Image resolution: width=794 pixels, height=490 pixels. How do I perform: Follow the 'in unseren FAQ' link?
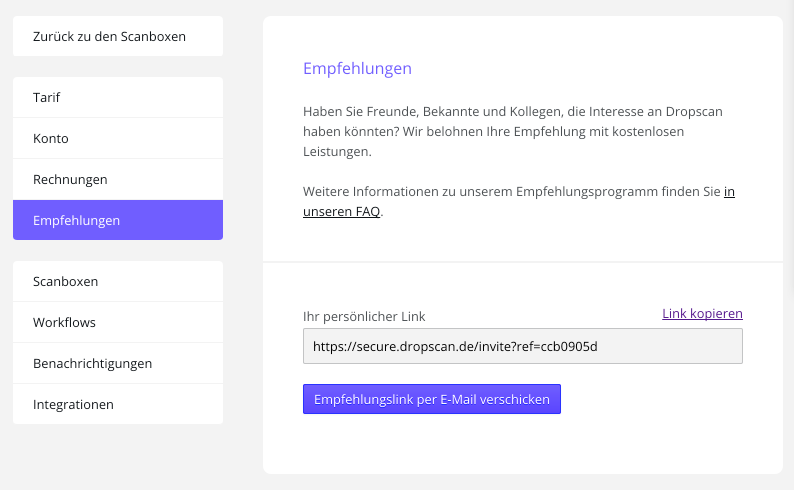click(x=342, y=212)
